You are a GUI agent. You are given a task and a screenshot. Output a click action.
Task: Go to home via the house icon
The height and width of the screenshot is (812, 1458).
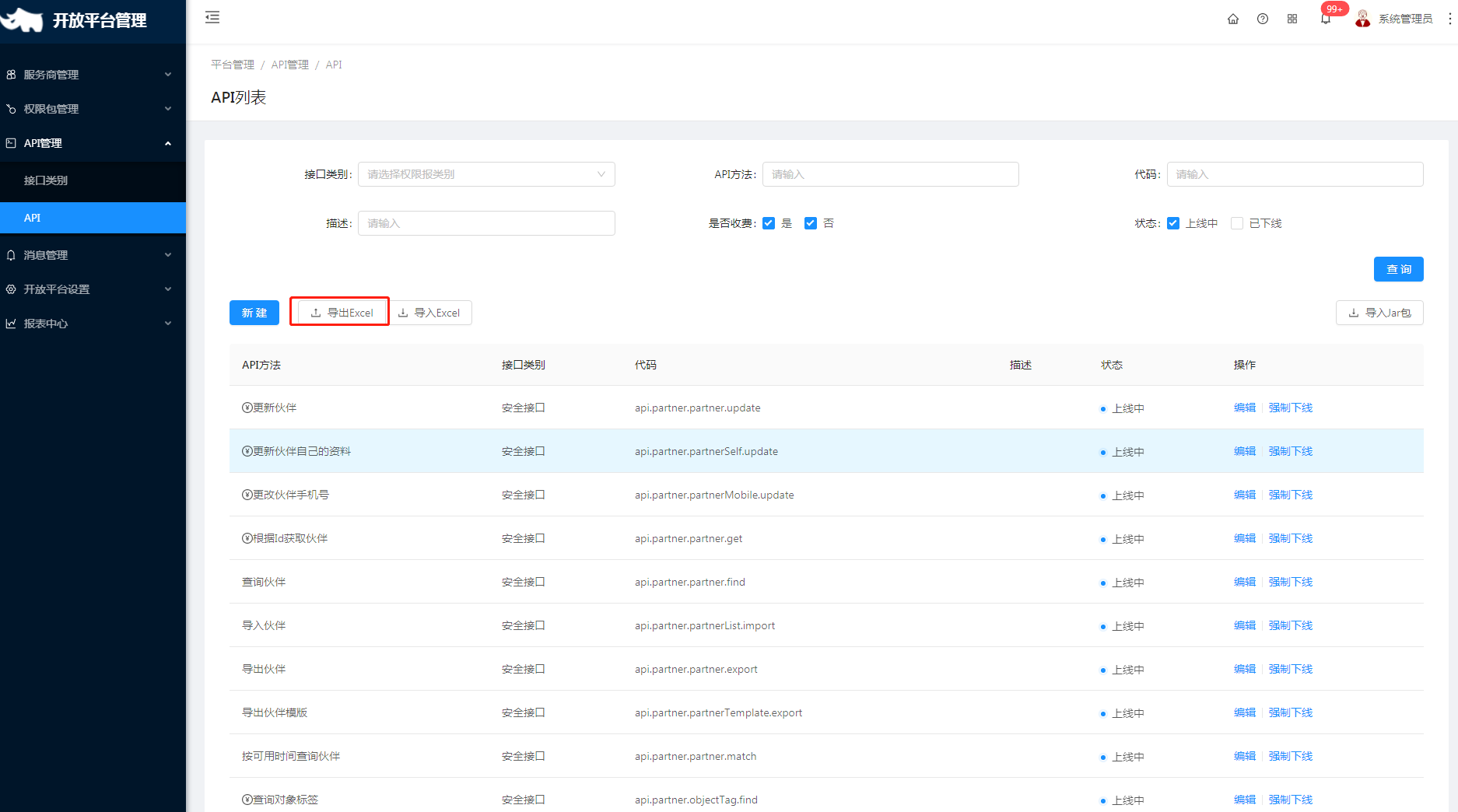tap(1233, 19)
